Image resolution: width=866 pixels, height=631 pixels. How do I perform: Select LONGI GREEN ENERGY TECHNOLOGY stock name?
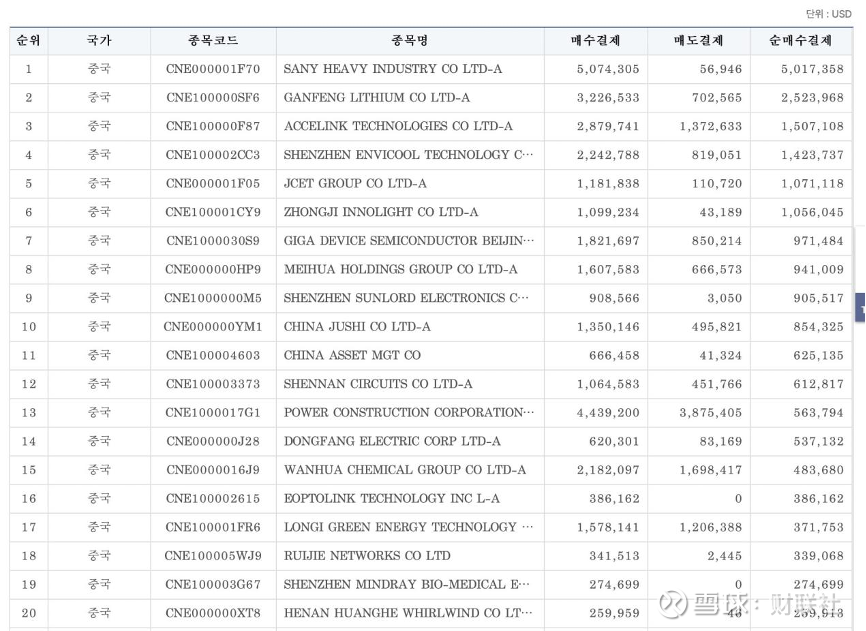coord(408,527)
